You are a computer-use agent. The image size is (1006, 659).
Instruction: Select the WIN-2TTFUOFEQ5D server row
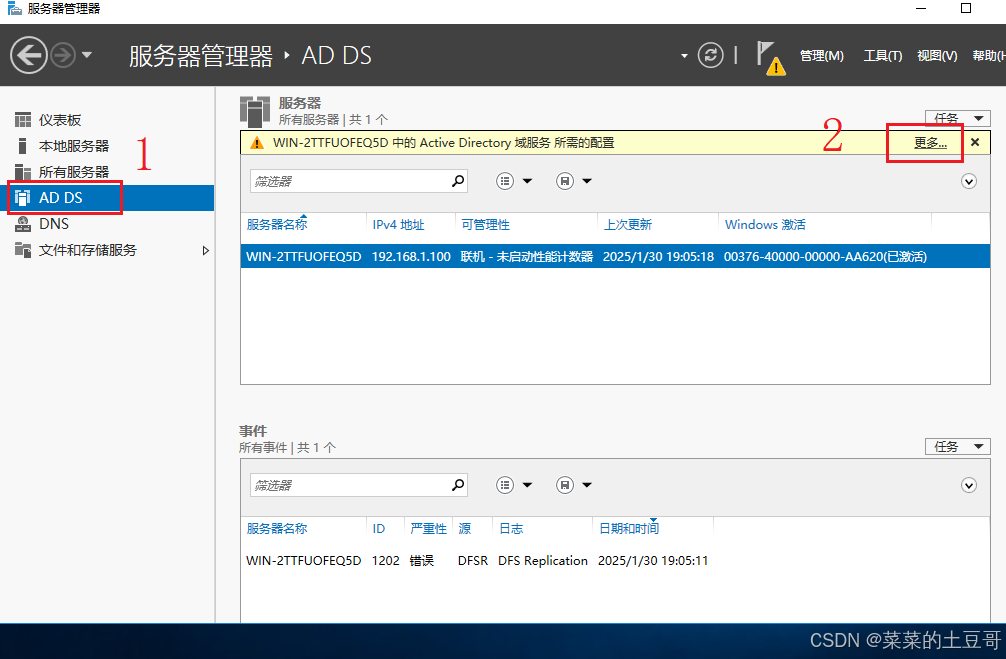point(615,257)
